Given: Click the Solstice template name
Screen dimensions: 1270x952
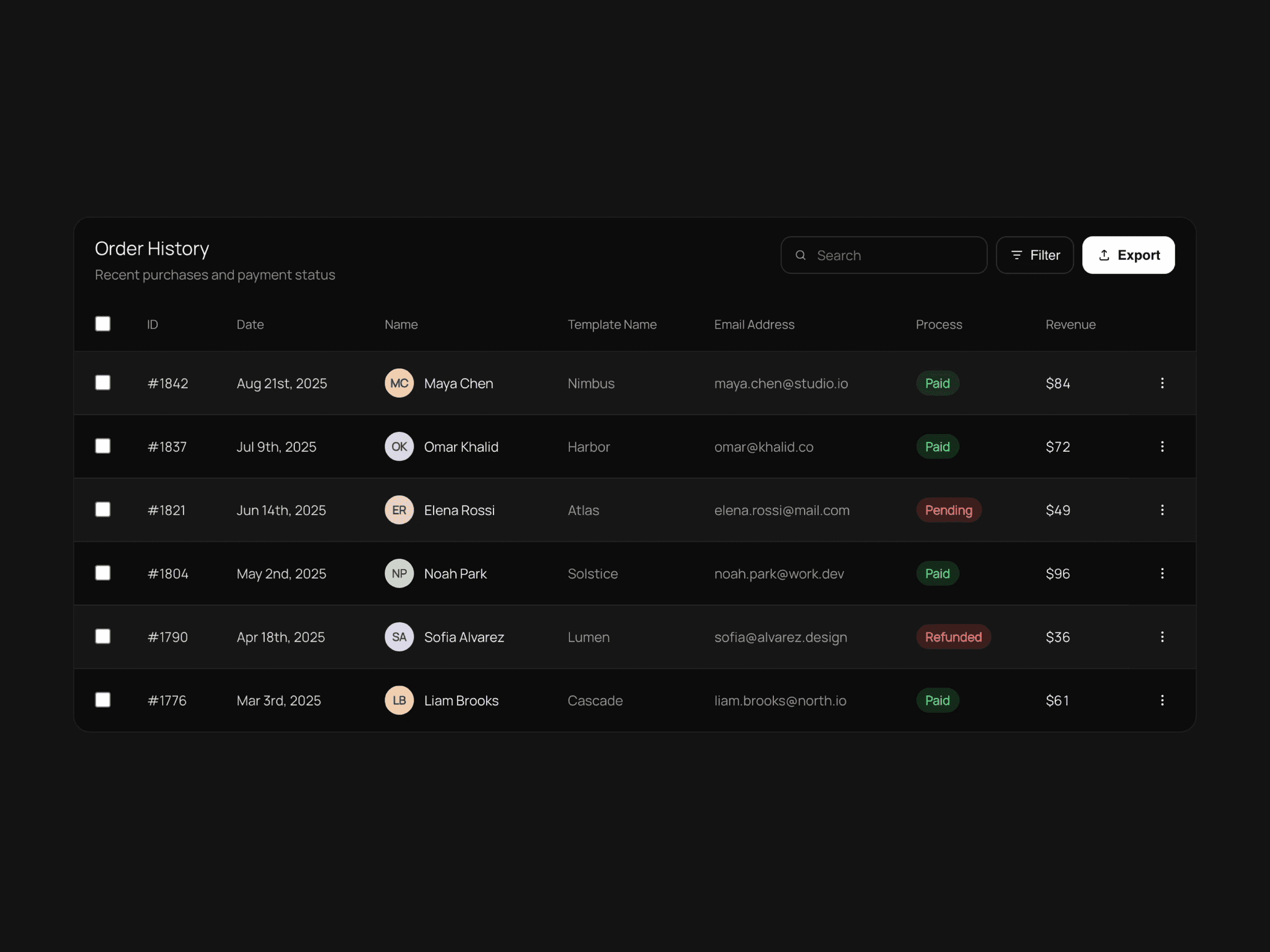Looking at the screenshot, I should click(593, 574).
